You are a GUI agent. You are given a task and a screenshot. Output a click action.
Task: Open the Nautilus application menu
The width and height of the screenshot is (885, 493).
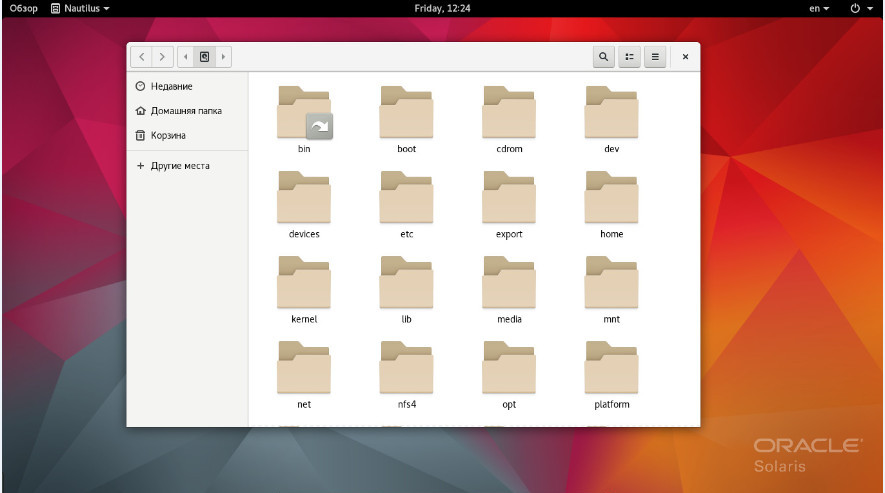(80, 8)
